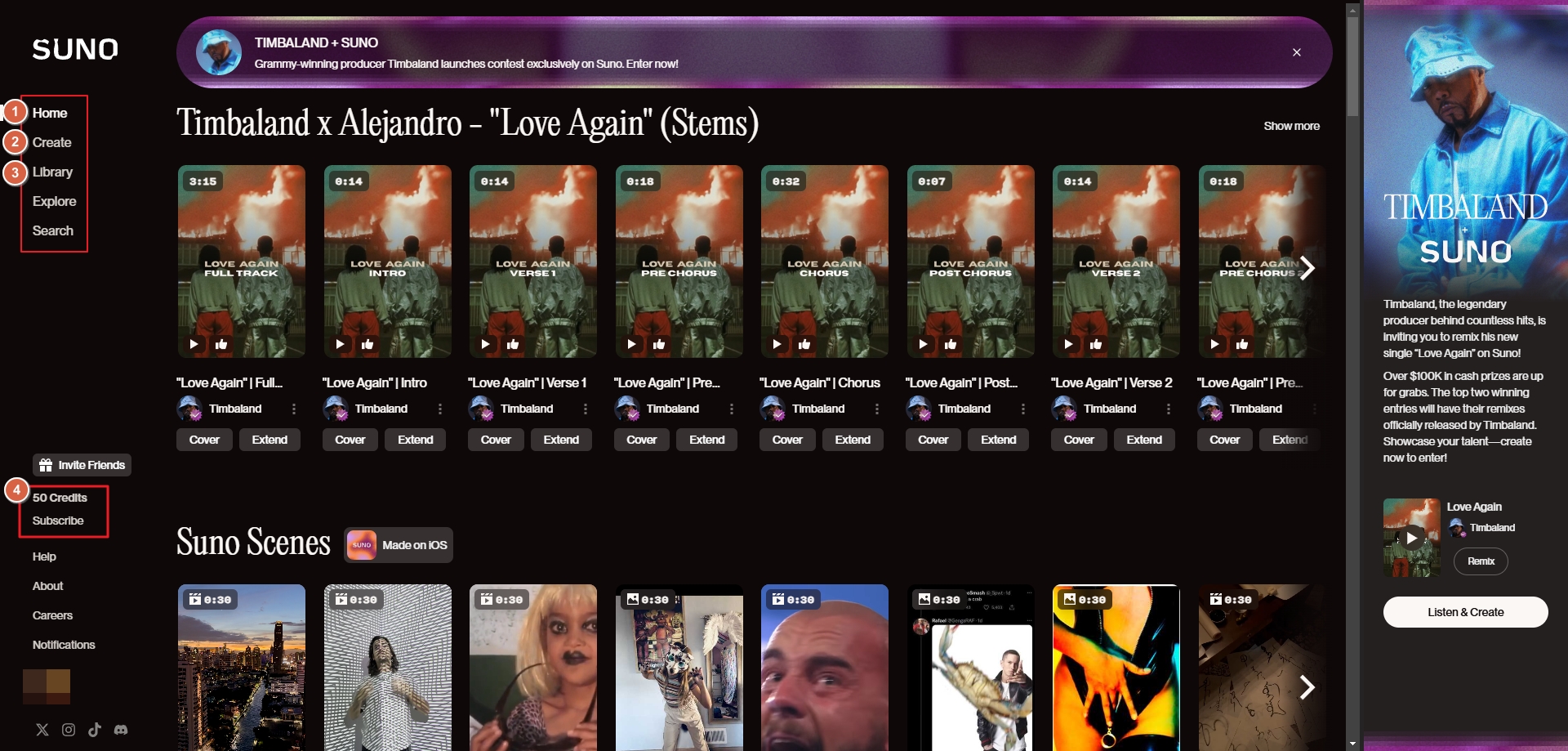Open the Timbaland avatar under Full Track

tap(189, 409)
